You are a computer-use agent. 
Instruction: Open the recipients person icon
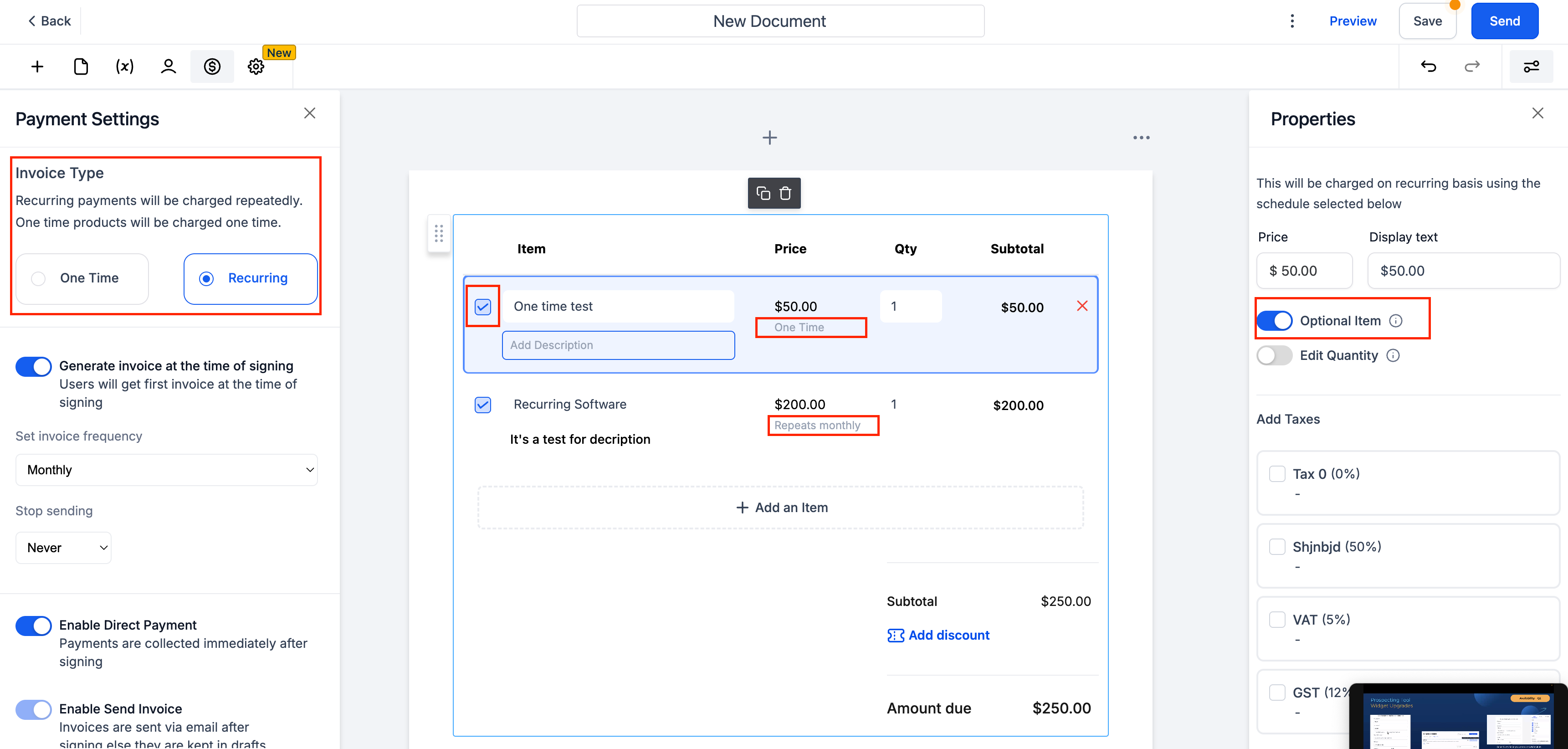coord(169,67)
